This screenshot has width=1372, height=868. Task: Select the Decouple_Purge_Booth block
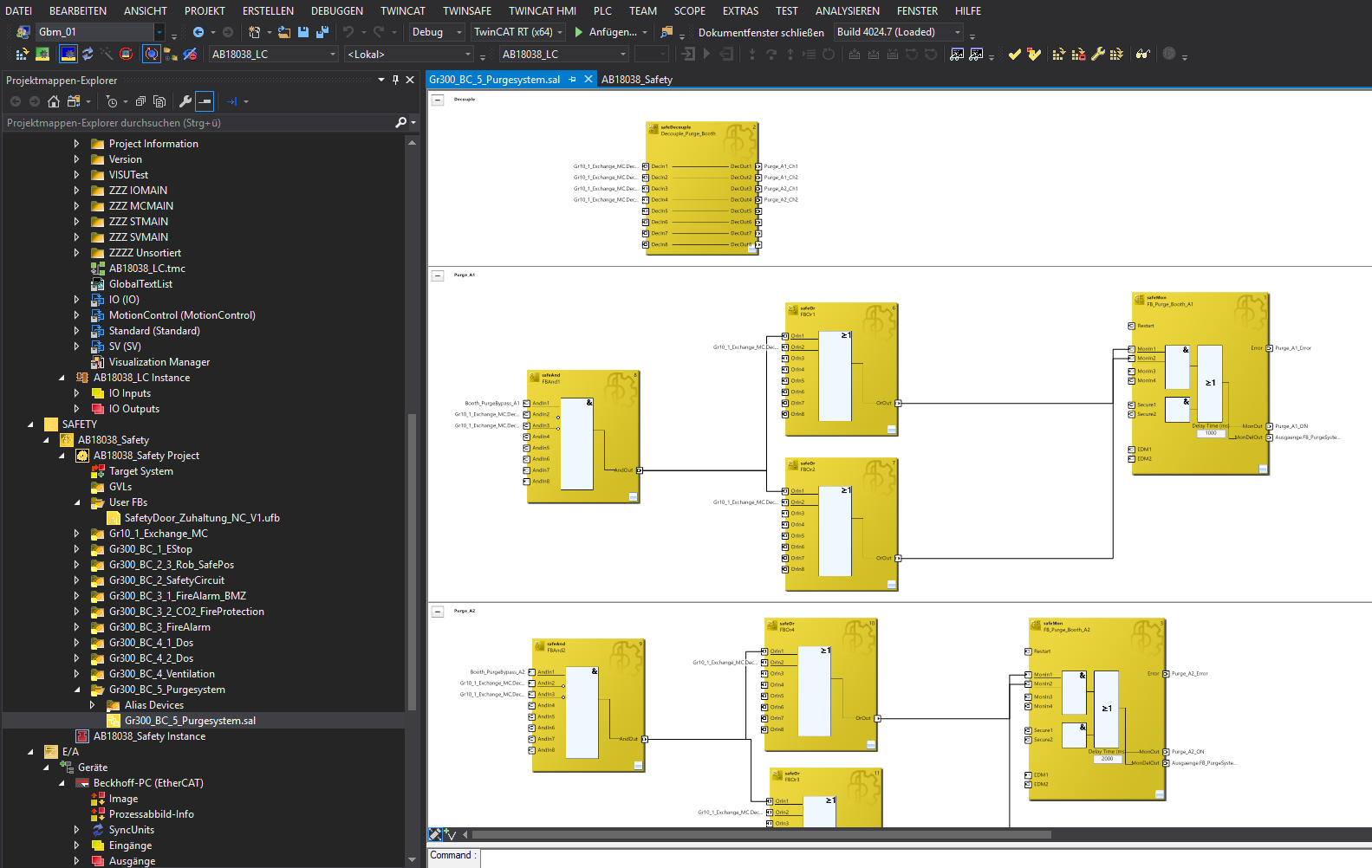(x=702, y=187)
